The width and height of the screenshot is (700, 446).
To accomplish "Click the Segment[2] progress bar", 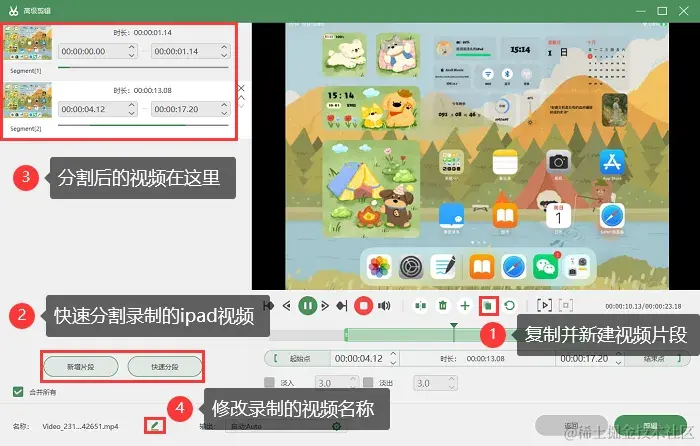I will (x=143, y=125).
